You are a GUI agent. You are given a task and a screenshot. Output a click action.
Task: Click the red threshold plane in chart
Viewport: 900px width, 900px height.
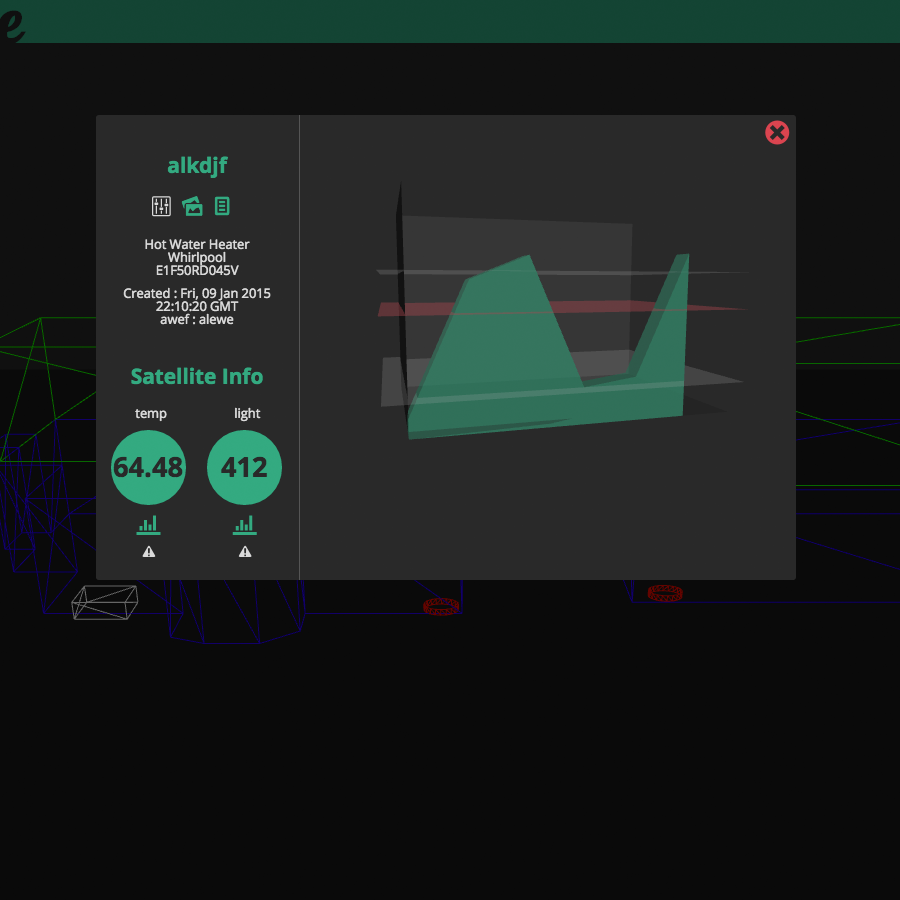tap(562, 308)
